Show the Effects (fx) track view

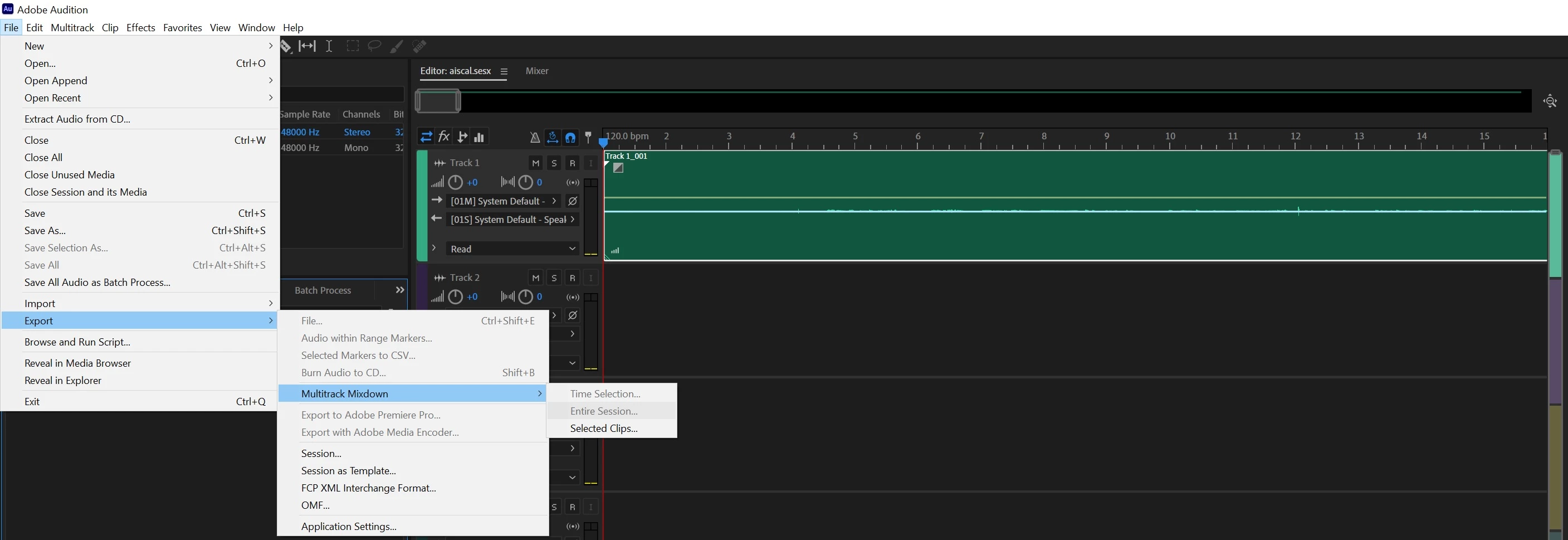point(444,137)
